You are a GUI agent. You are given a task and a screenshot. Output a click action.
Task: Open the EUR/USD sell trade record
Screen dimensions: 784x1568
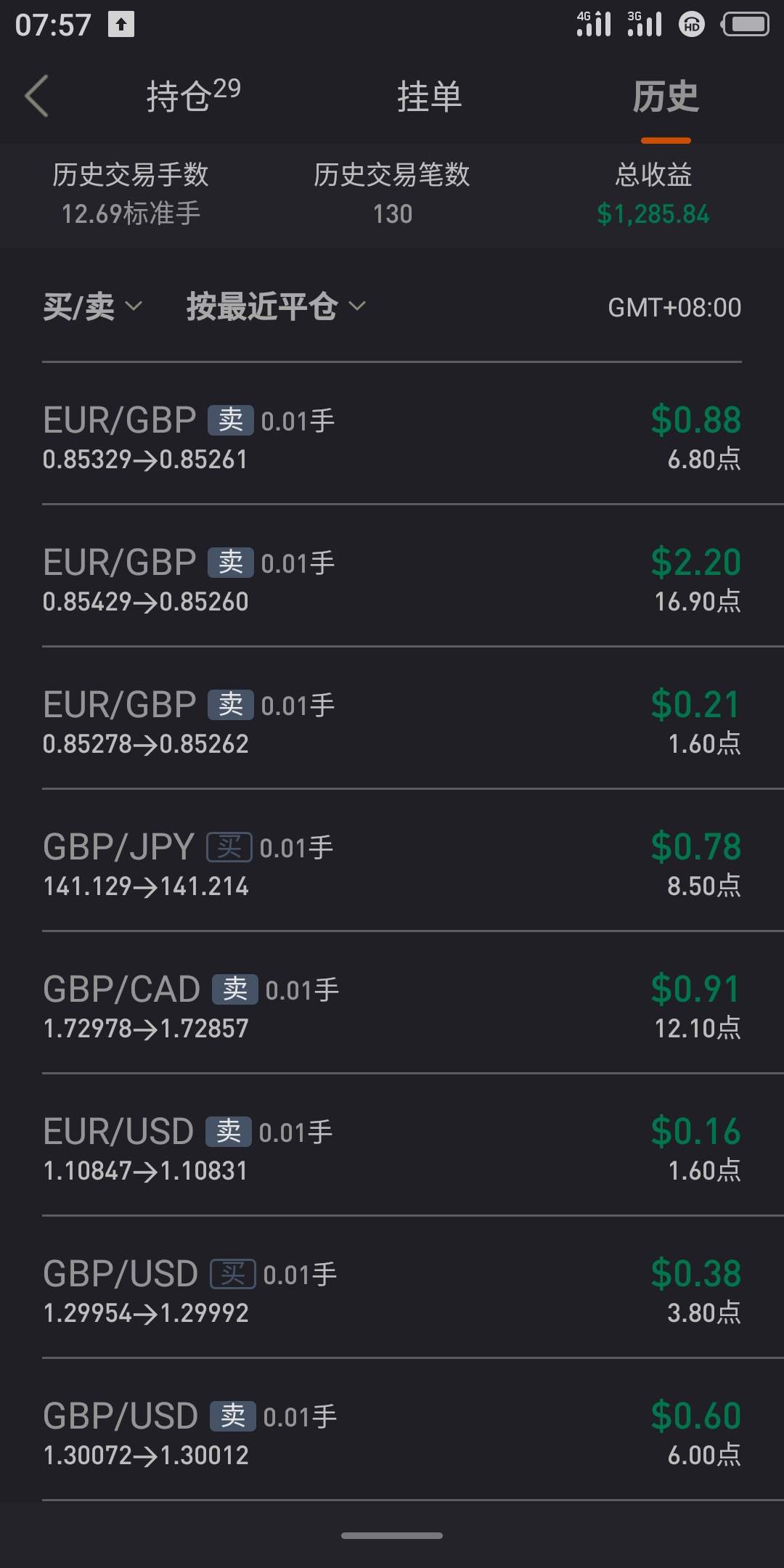(392, 1145)
